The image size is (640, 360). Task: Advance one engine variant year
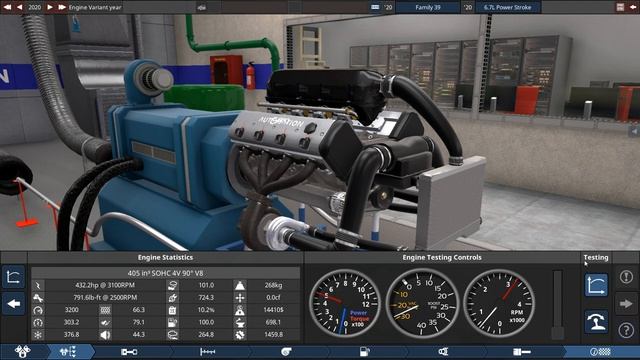(49, 7)
